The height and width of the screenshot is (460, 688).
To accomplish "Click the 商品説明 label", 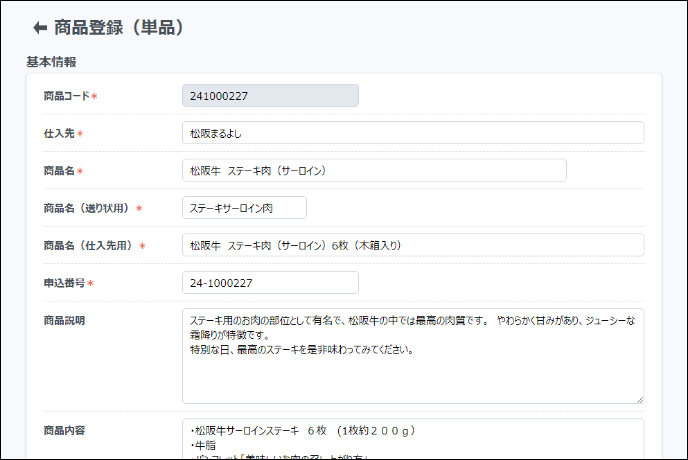I will click(64, 321).
